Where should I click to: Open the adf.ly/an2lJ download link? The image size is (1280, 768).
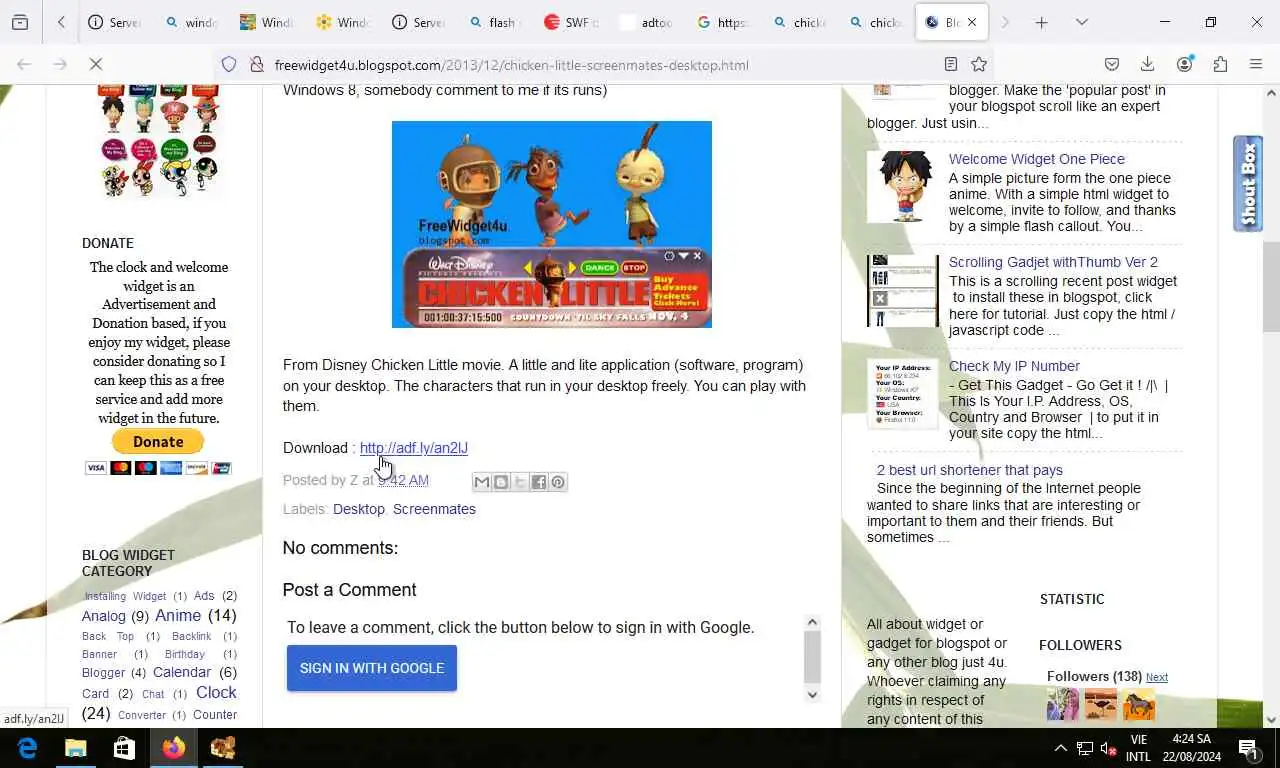coord(414,448)
